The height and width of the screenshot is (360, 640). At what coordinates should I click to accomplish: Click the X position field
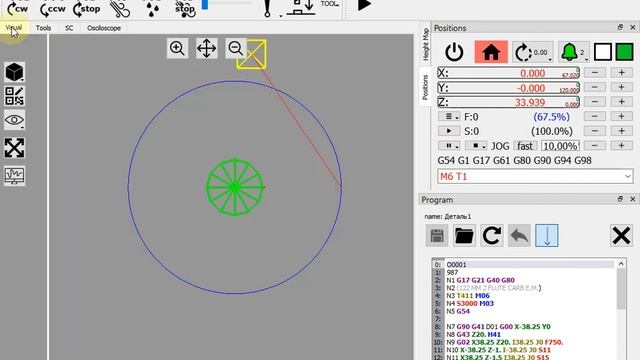(508, 73)
